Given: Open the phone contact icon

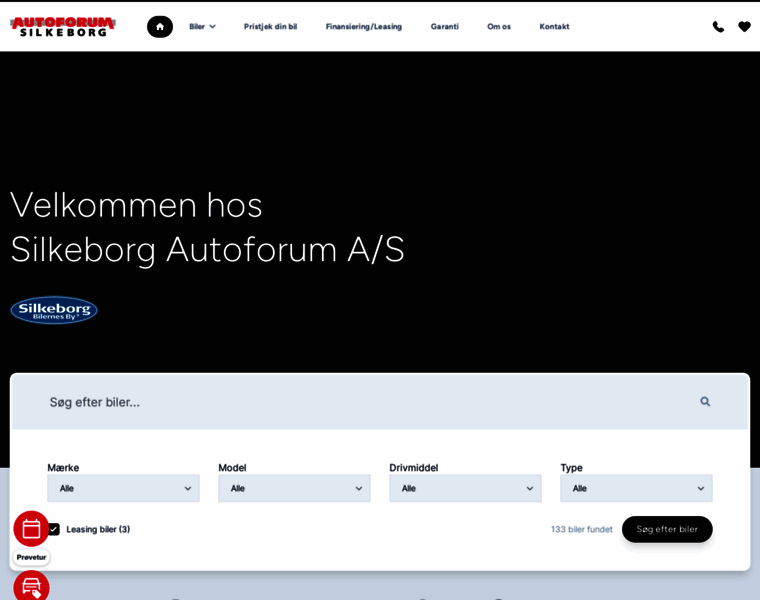Looking at the screenshot, I should pyautogui.click(x=718, y=27).
